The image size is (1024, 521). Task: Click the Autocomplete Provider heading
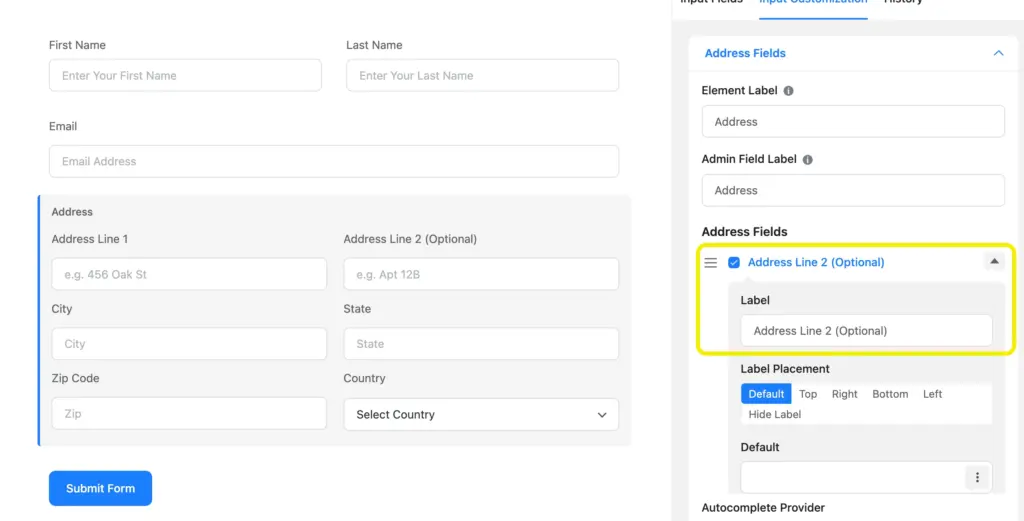pyautogui.click(x=763, y=507)
